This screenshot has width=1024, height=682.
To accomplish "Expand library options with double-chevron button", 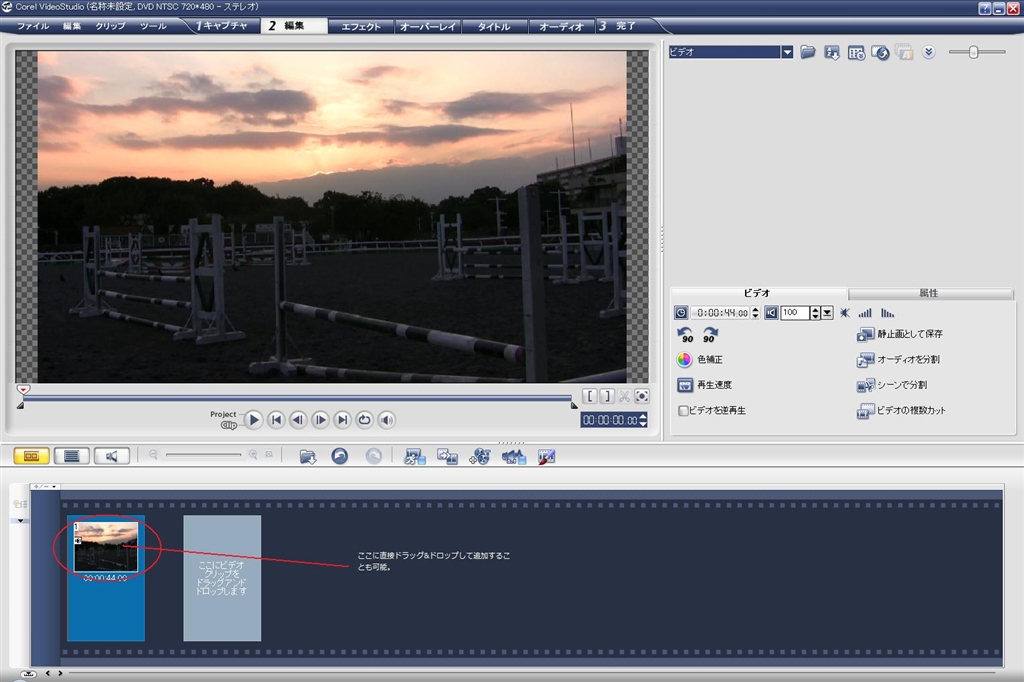I will 928,52.
